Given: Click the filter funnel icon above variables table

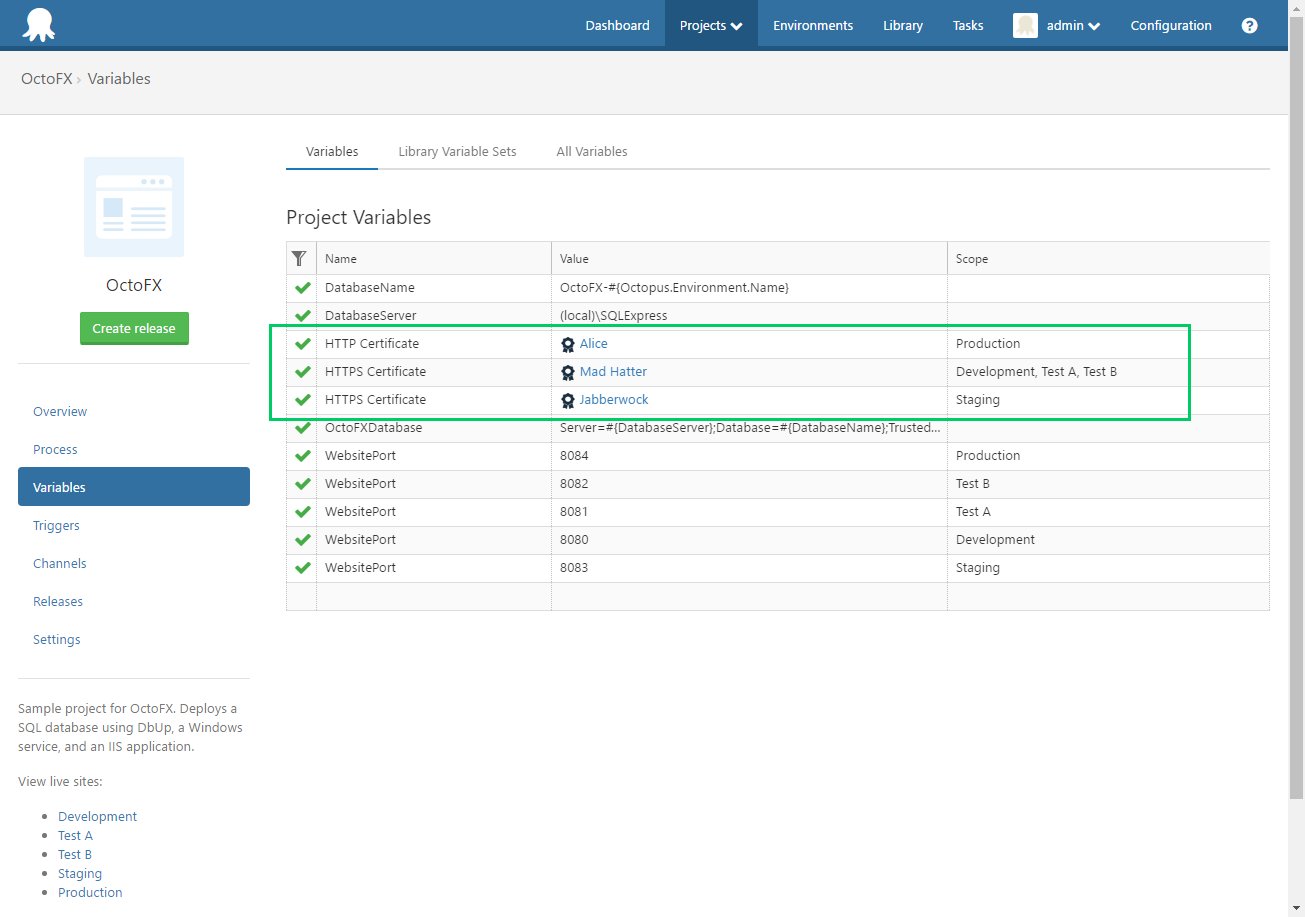Looking at the screenshot, I should (x=300, y=258).
